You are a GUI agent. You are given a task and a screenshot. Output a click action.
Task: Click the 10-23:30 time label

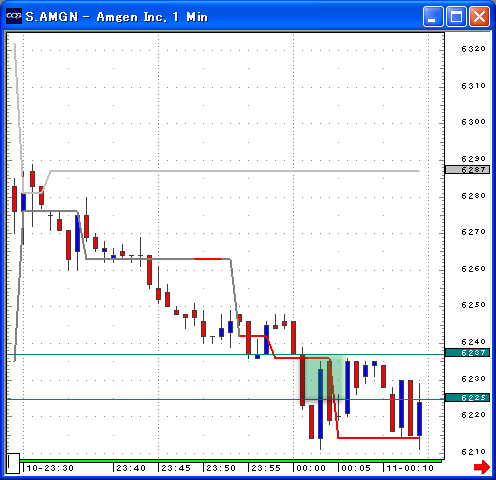(50, 468)
